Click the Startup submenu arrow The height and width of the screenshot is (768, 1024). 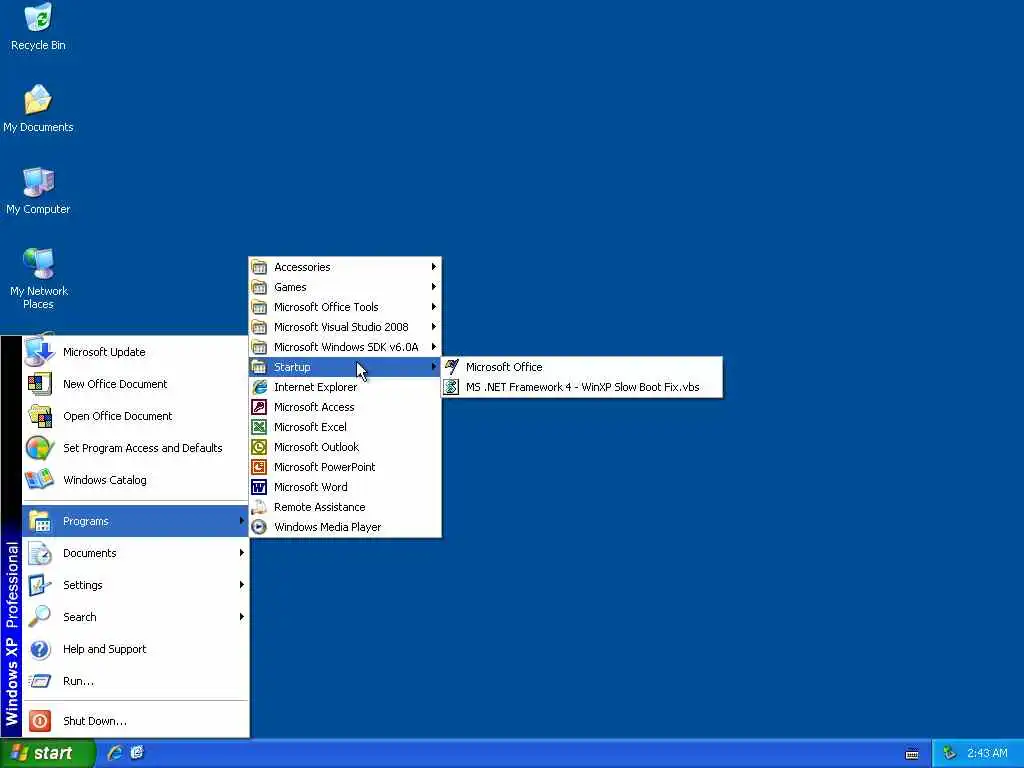tap(434, 367)
